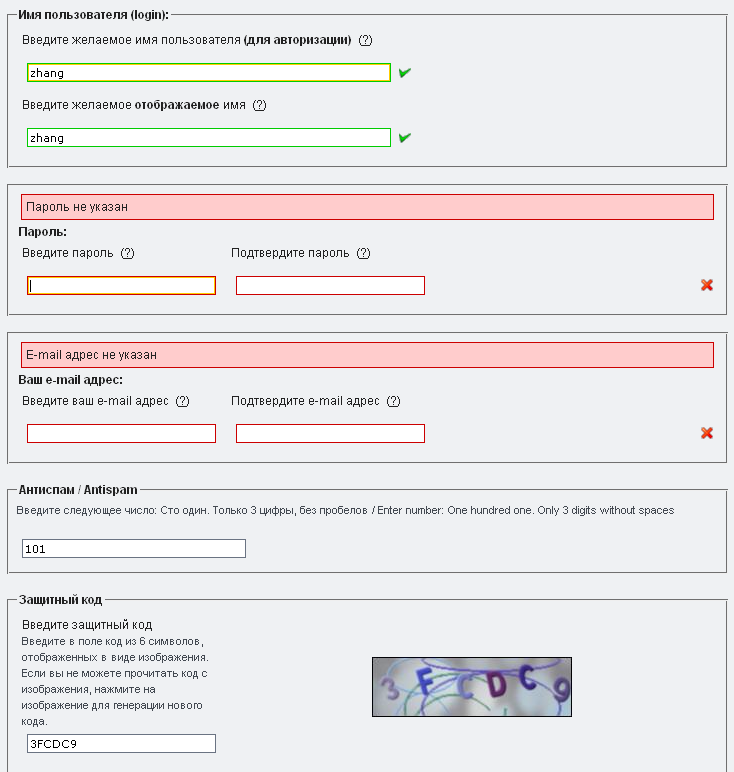Click help icon beside display name label
Image resolution: width=734 pixels, height=772 pixels.
pyautogui.click(x=260, y=105)
